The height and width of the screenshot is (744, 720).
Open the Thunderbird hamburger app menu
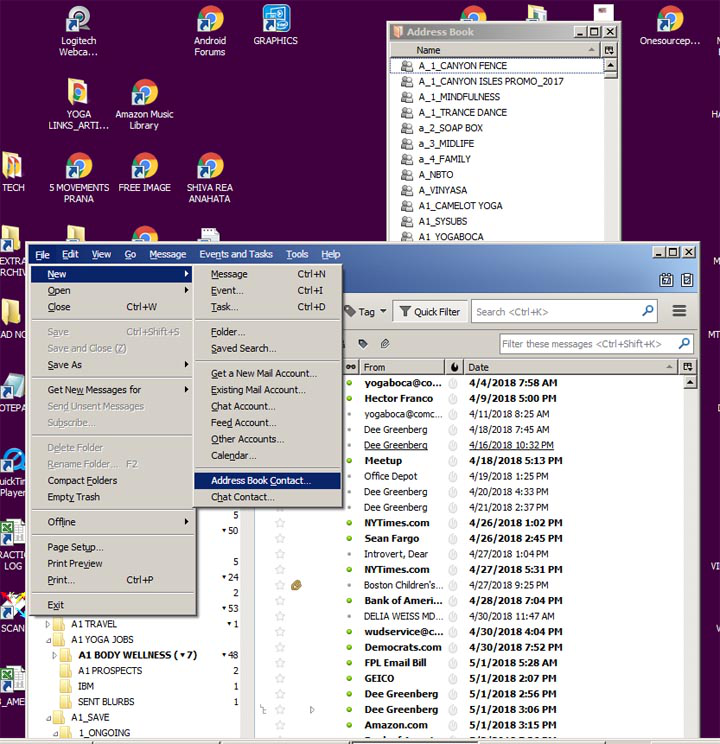679,311
